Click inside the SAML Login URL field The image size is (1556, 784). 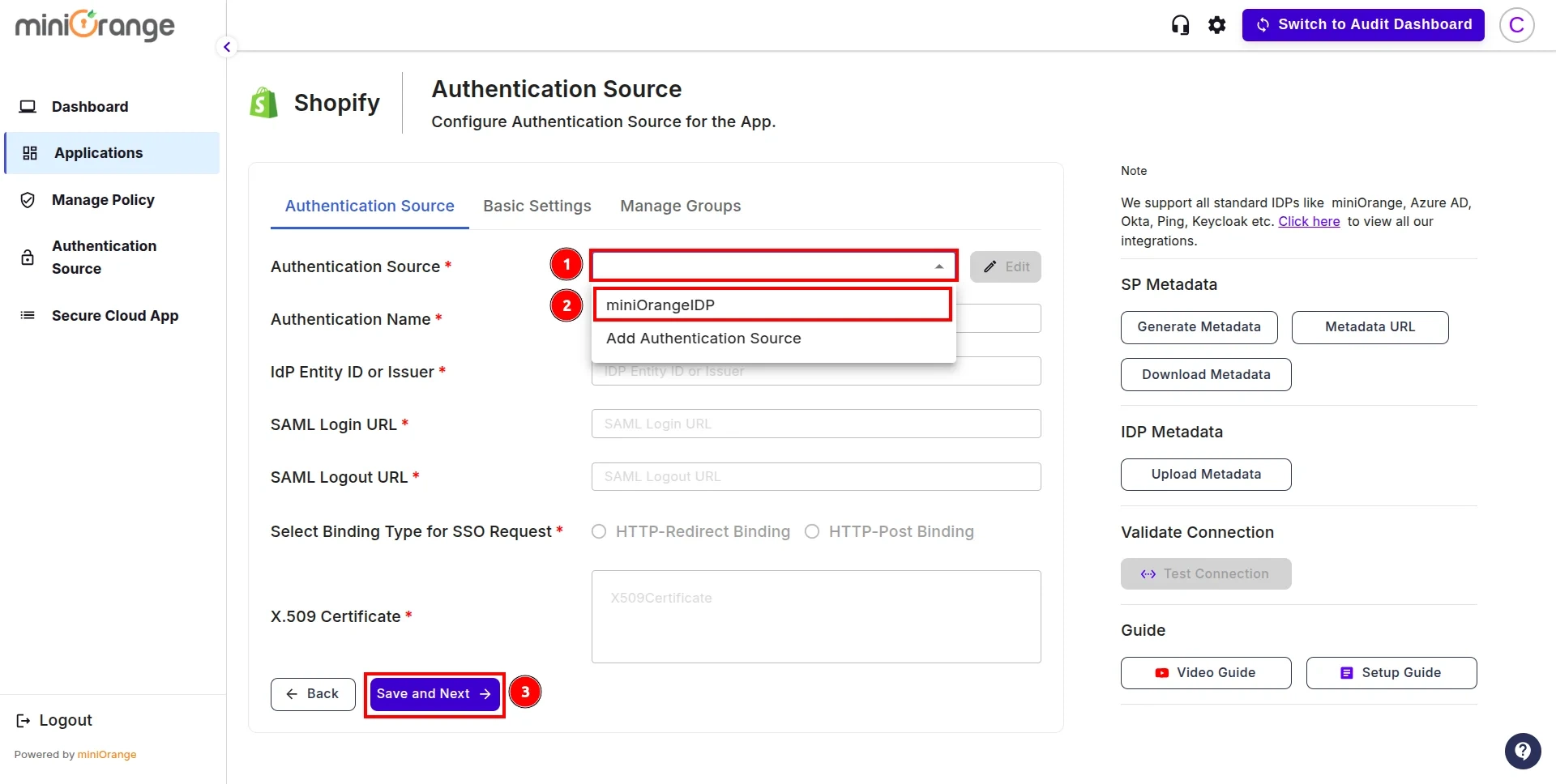(816, 423)
